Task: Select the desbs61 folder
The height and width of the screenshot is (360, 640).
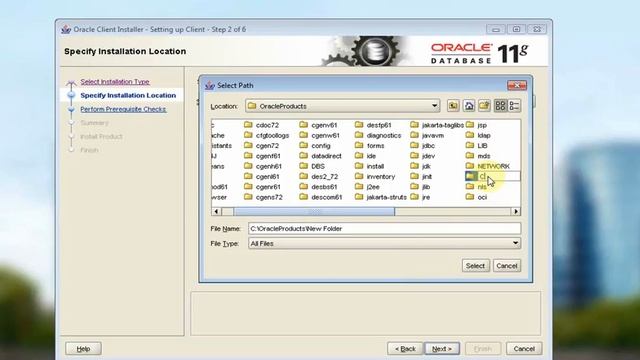Action: click(x=319, y=187)
